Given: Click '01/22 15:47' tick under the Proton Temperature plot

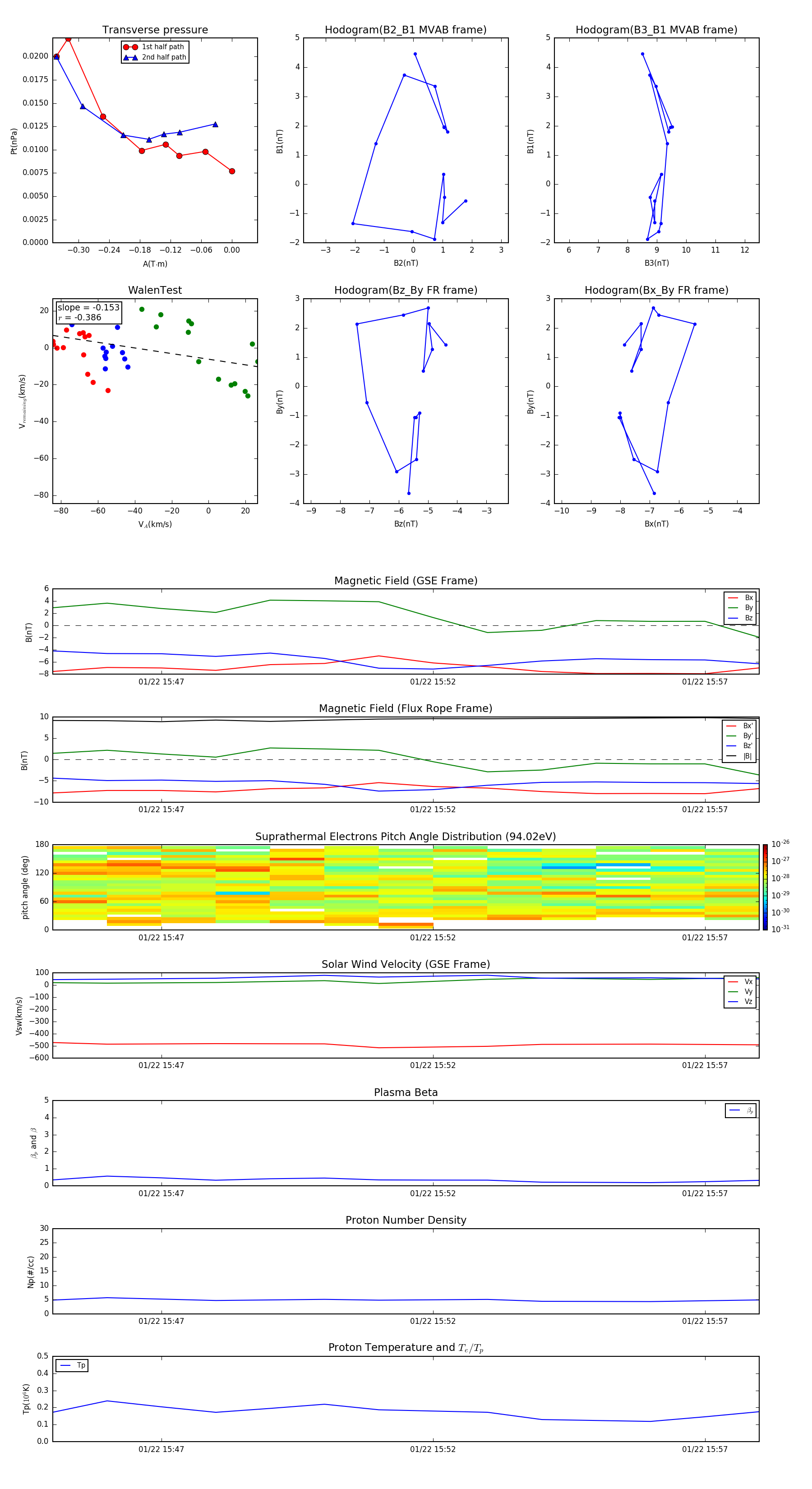Looking at the screenshot, I should [161, 1449].
